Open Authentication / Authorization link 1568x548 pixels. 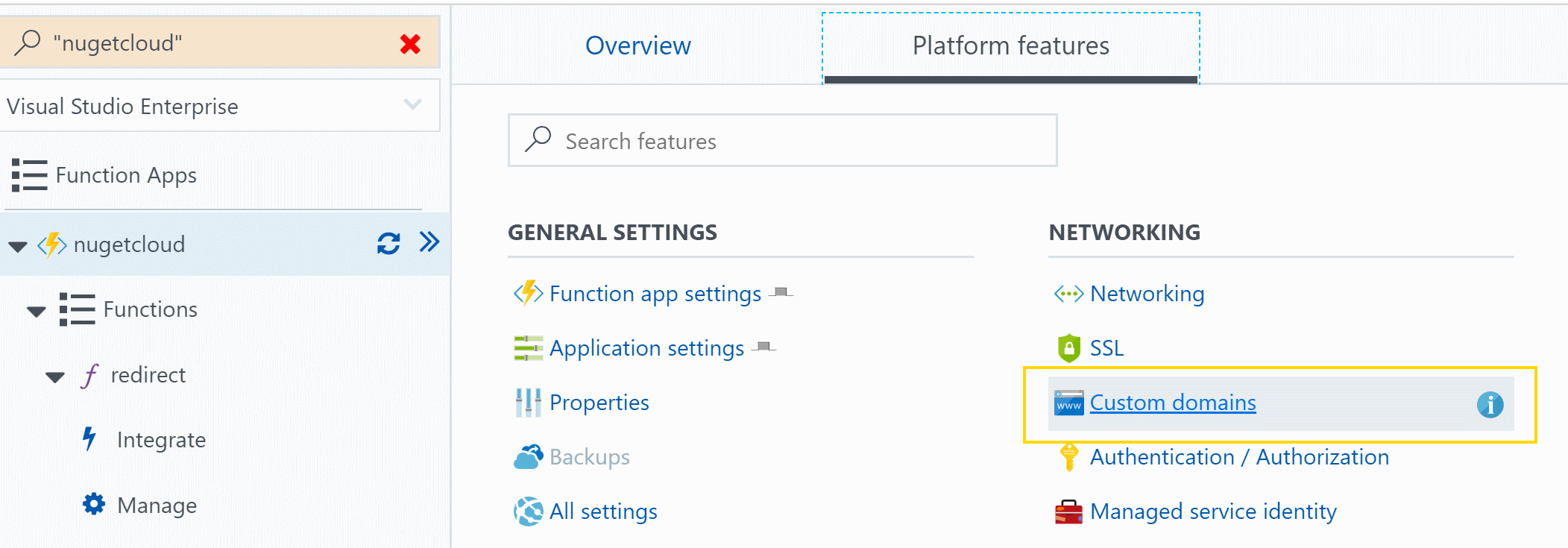1240,457
